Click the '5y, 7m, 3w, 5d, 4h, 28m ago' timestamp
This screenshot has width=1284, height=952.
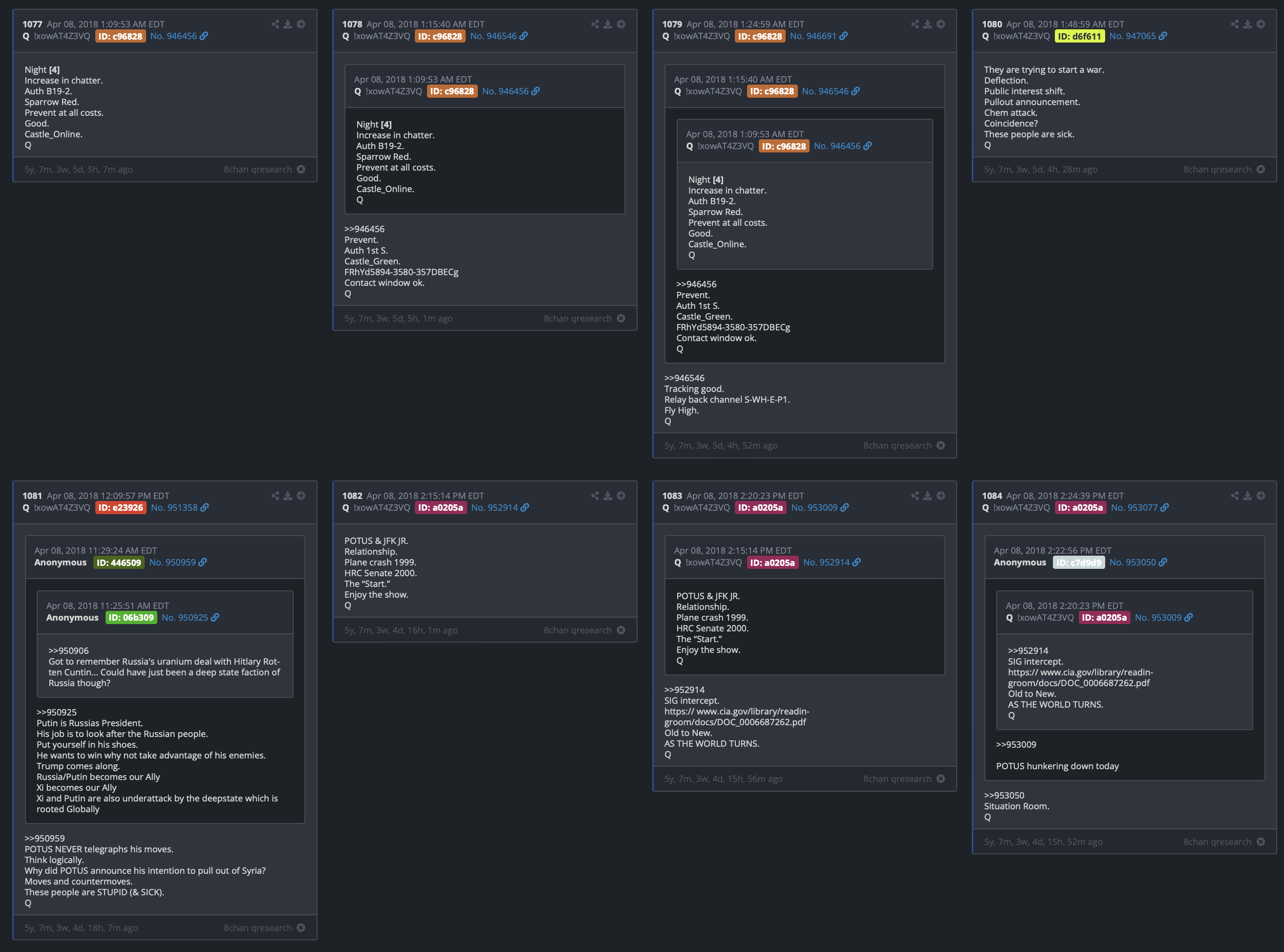(1041, 170)
